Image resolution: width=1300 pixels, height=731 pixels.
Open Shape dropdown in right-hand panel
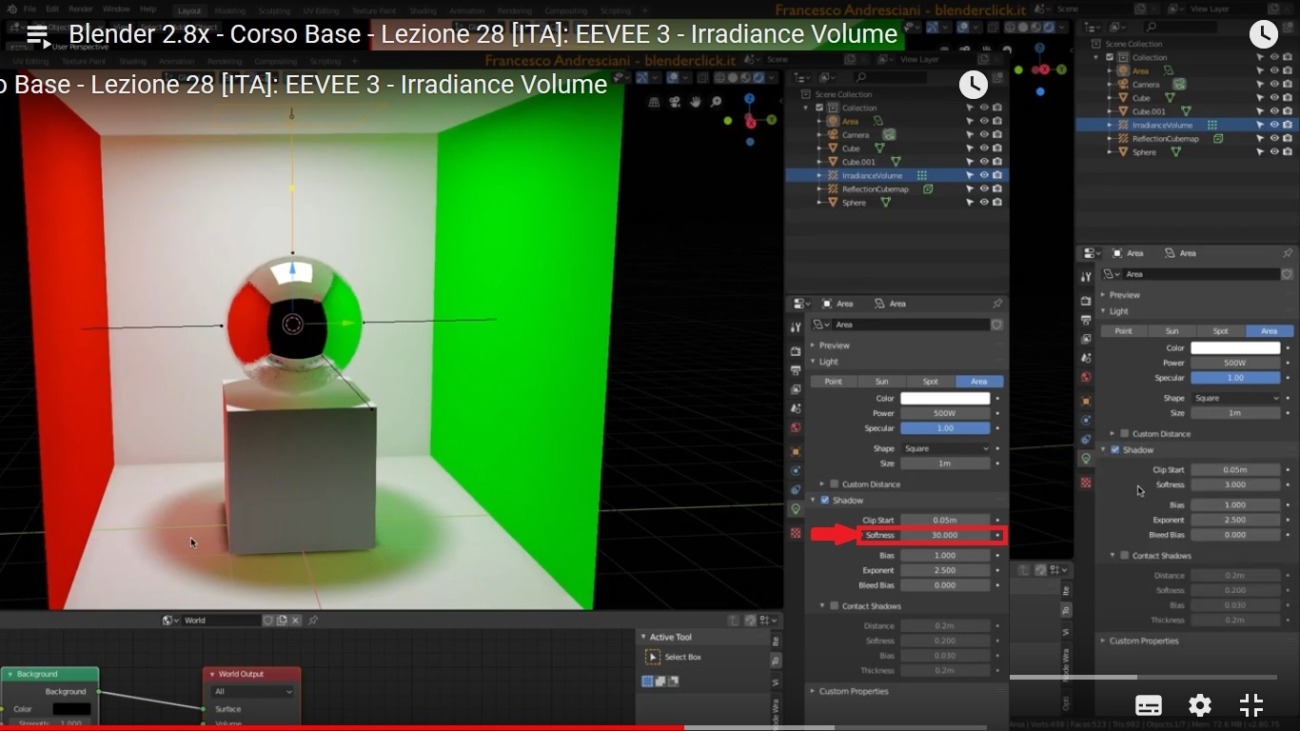coord(1236,398)
